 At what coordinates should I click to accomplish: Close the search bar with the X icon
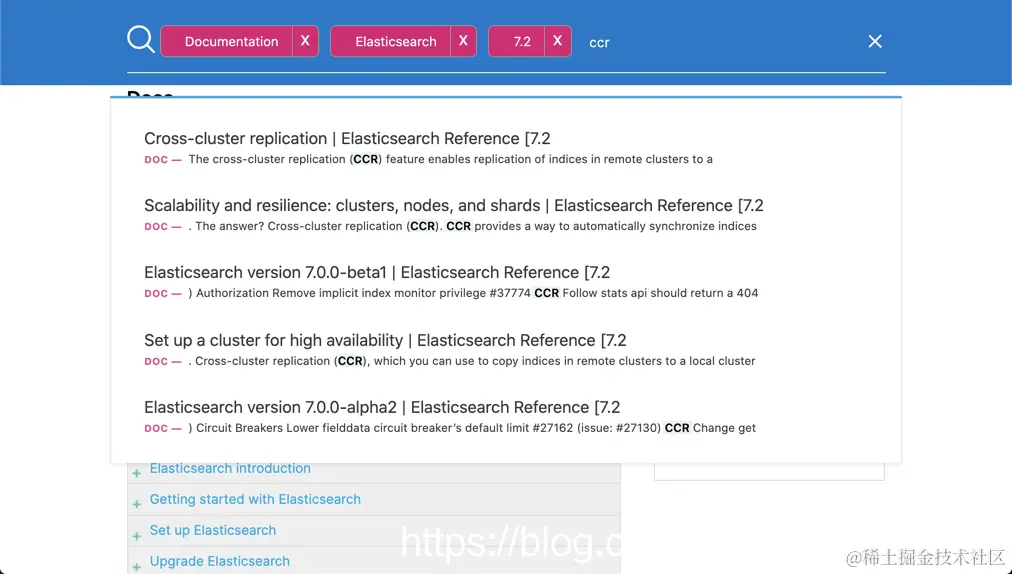coord(875,41)
